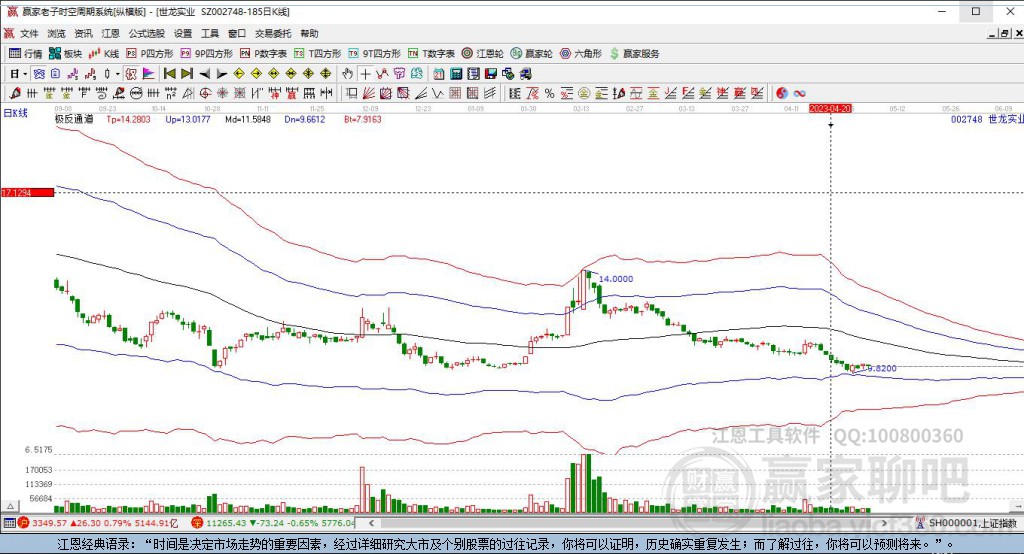Select the crosshair cursor tool

pyautogui.click(x=365, y=74)
